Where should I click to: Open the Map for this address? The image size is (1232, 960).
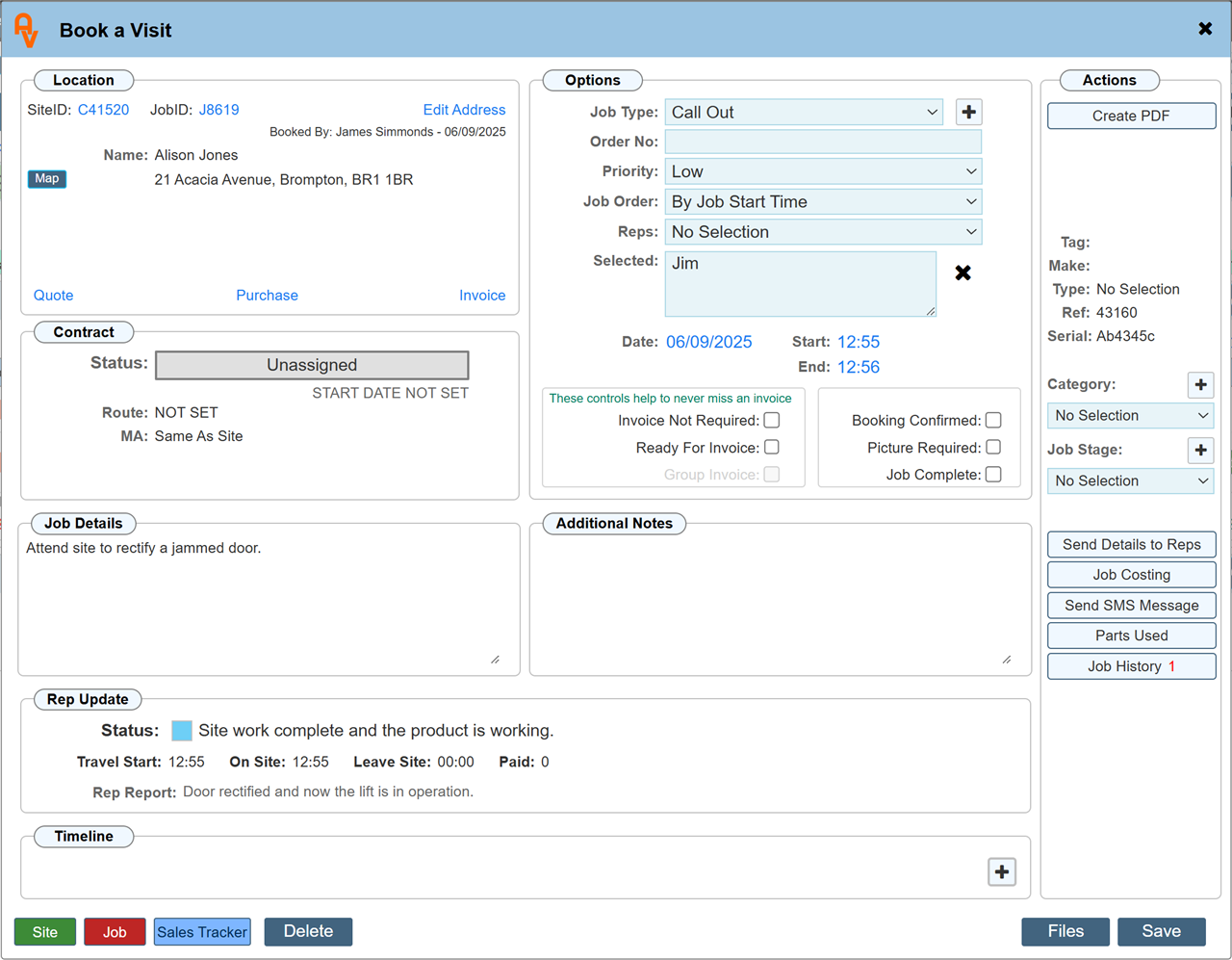pyautogui.click(x=47, y=179)
